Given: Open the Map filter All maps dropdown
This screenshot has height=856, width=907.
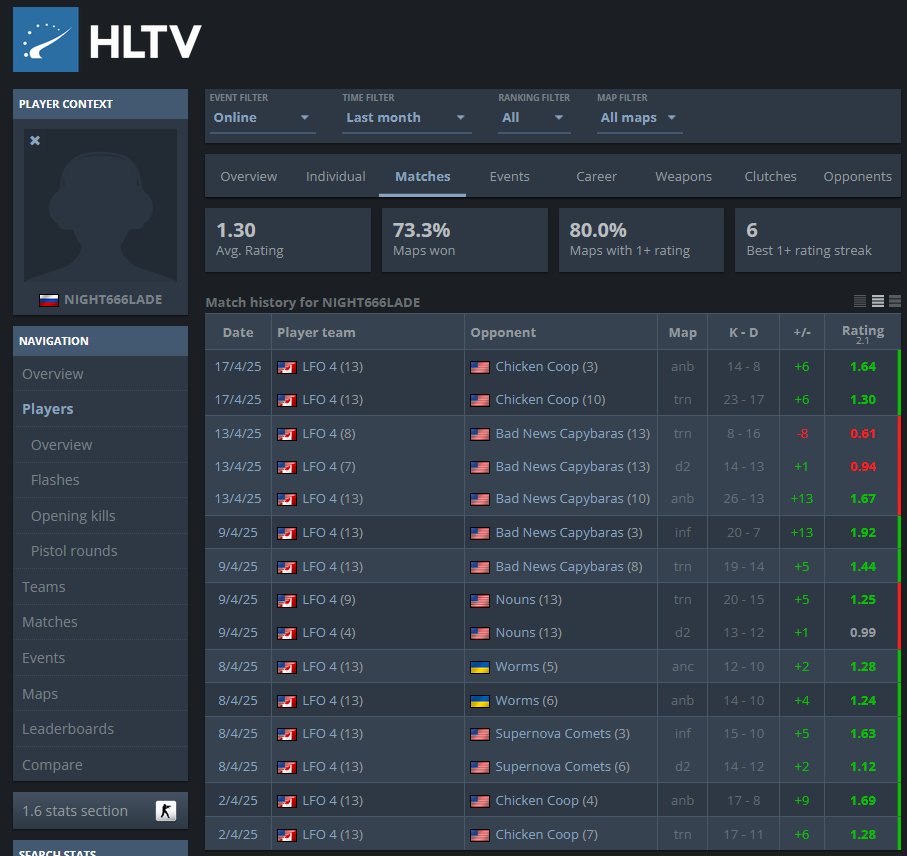Looking at the screenshot, I should click(x=639, y=117).
